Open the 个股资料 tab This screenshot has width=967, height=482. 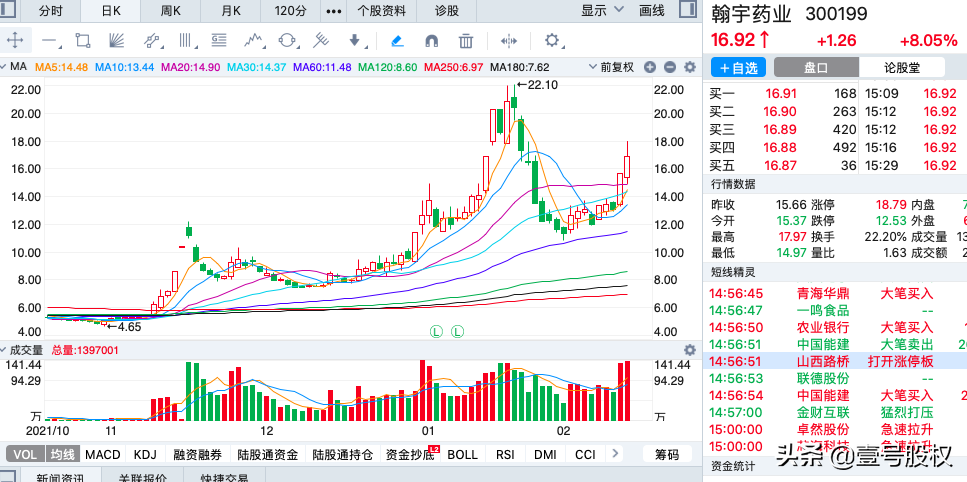(x=382, y=10)
